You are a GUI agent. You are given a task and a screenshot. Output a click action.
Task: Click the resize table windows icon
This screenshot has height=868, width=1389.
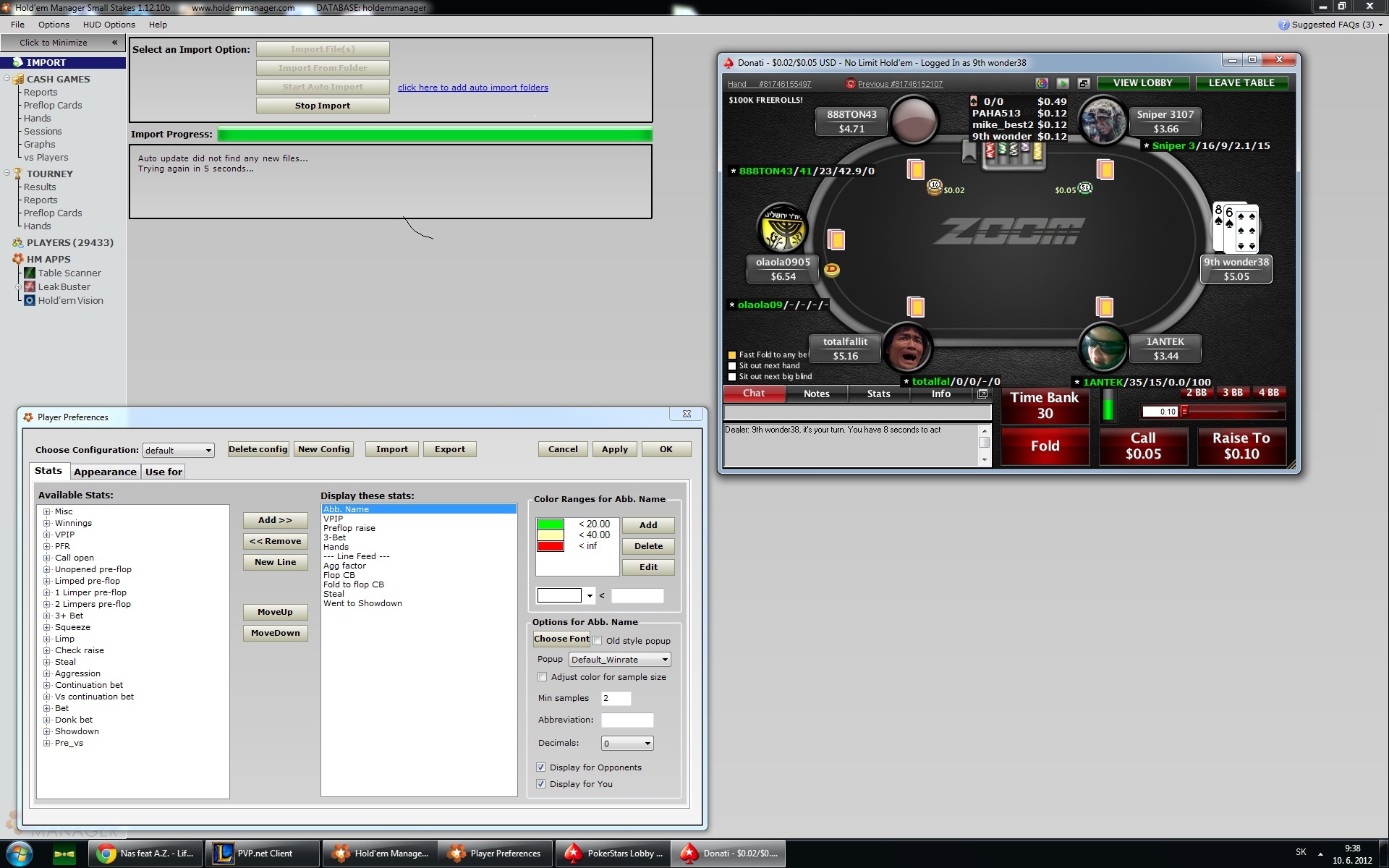pyautogui.click(x=1084, y=83)
